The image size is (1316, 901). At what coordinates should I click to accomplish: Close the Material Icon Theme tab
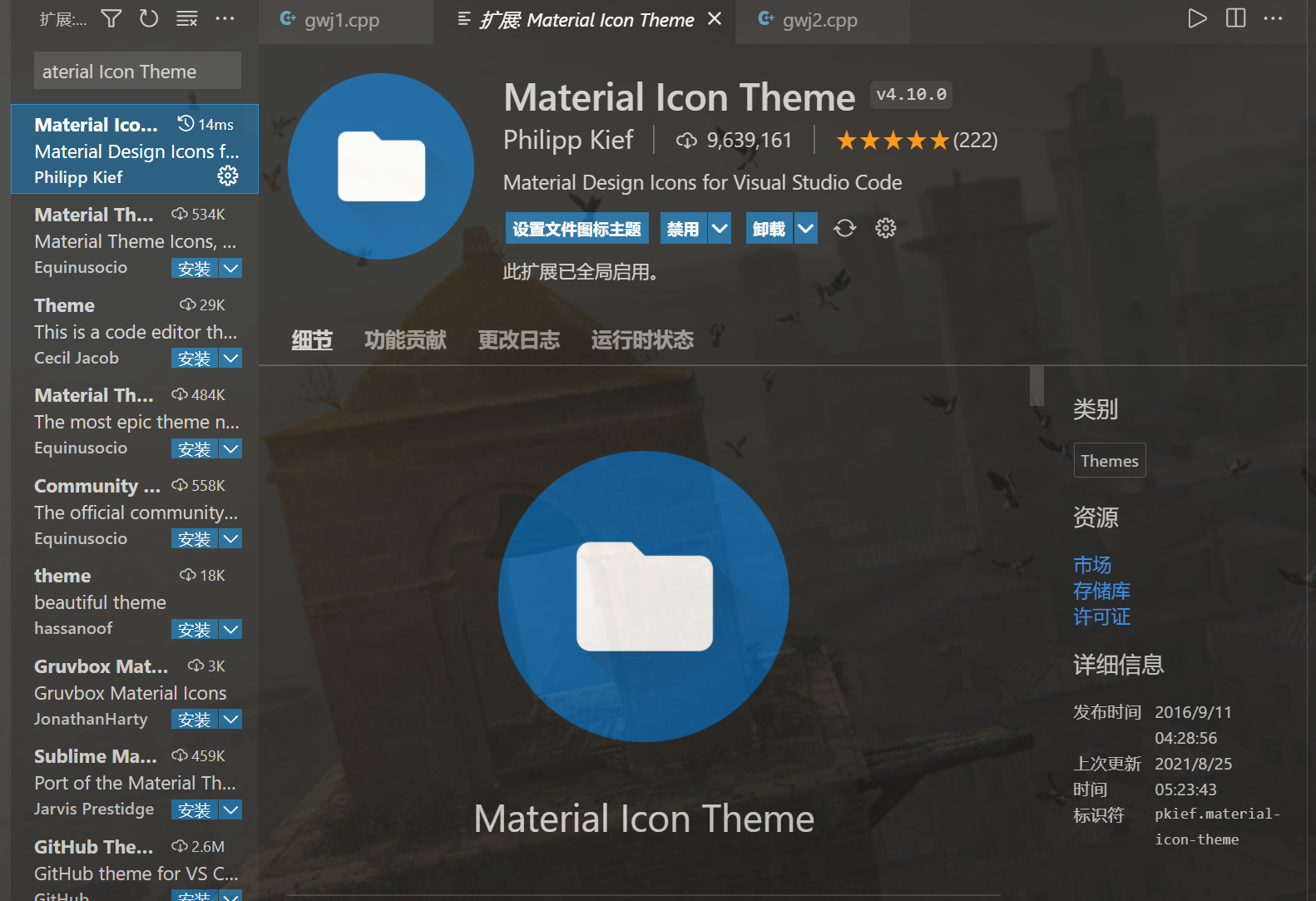tap(714, 19)
